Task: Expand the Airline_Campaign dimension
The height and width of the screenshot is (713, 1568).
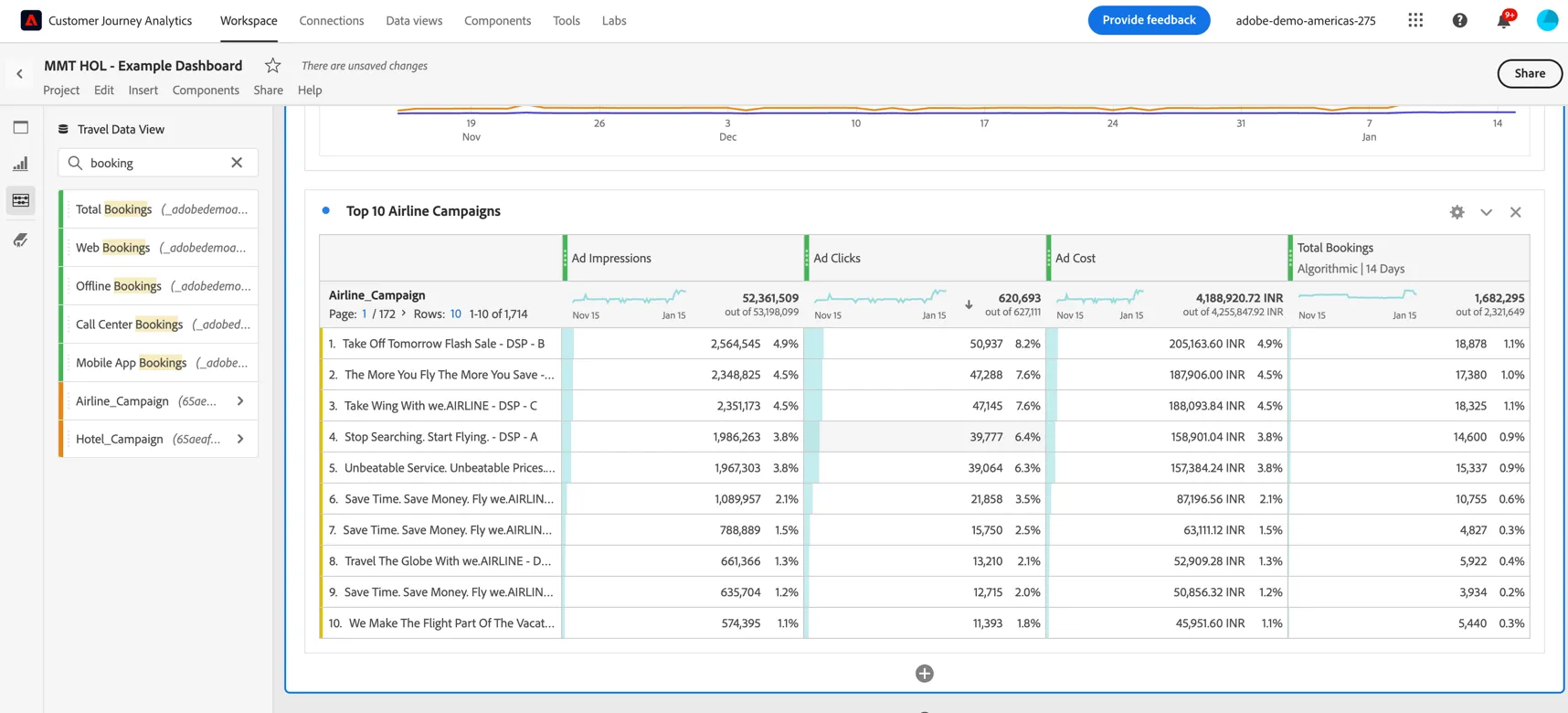Action: tap(240, 401)
